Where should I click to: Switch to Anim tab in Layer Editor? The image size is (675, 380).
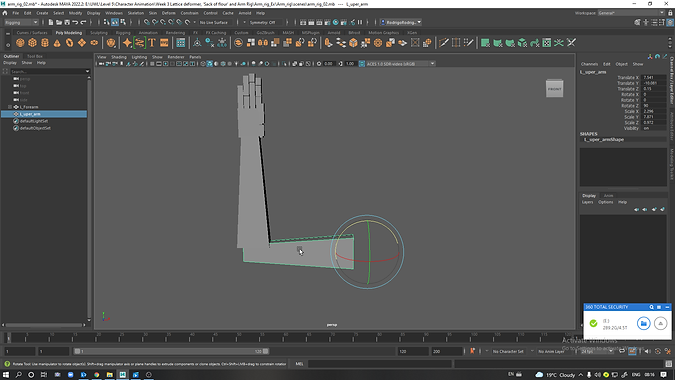(x=608, y=195)
